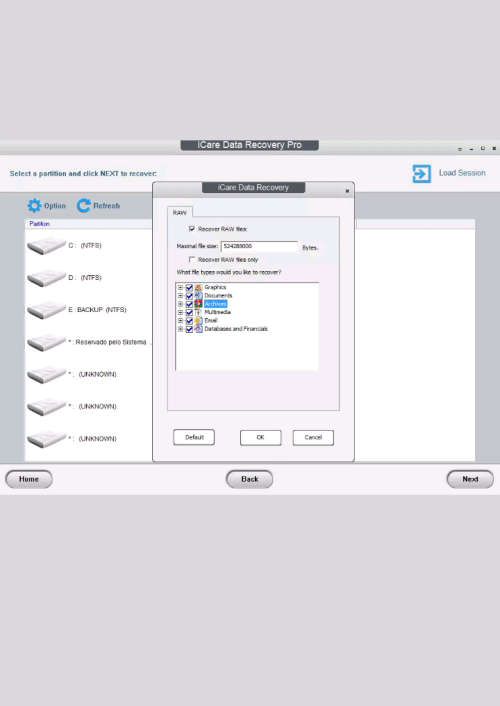Image resolution: width=500 pixels, height=706 pixels.
Task: Click the Next button
Action: pos(470,479)
